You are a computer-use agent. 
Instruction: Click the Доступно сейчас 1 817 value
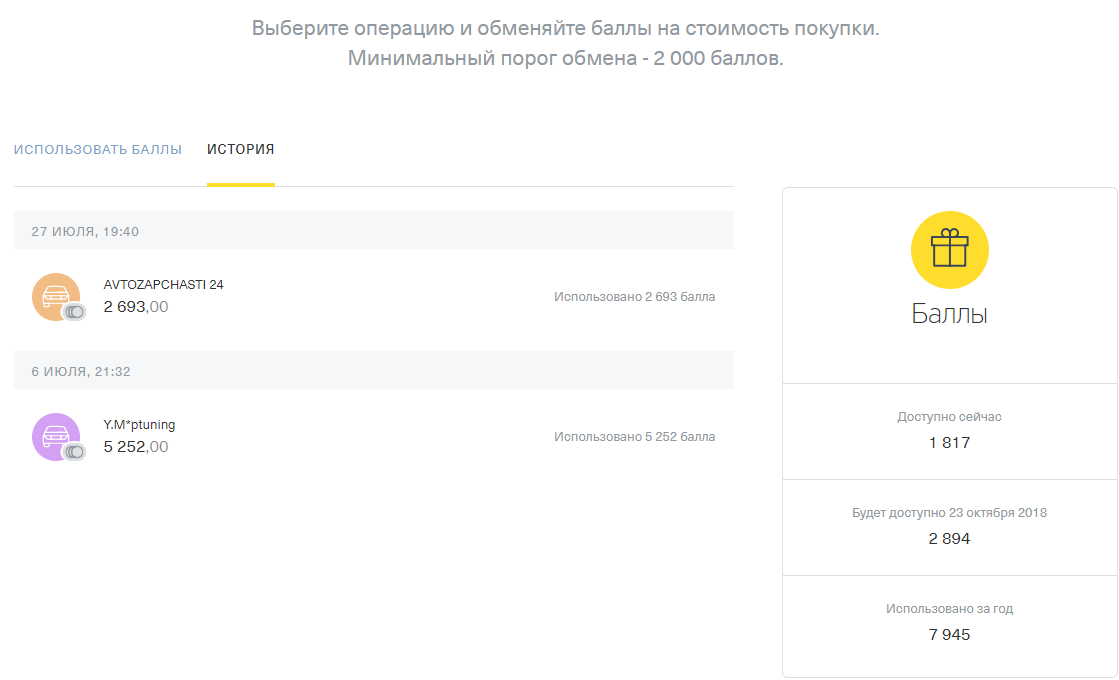pos(949,442)
